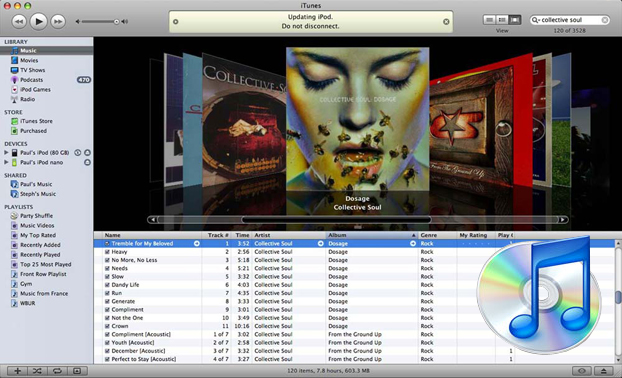Viewport: 622px width, 378px height.
Task: Sort by the Album column header
Action: [x=372, y=235]
